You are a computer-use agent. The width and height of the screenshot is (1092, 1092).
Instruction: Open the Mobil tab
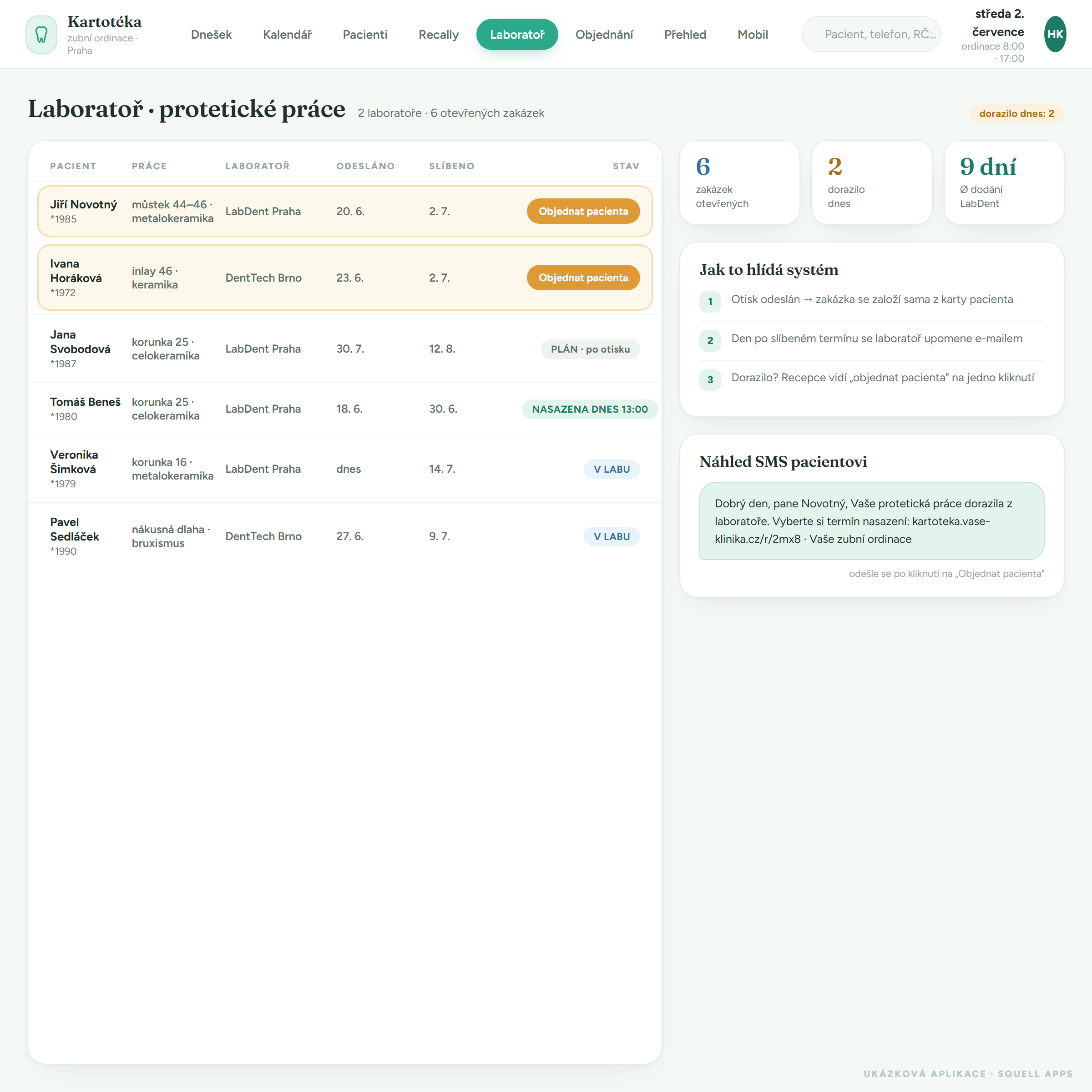pyautogui.click(x=753, y=35)
